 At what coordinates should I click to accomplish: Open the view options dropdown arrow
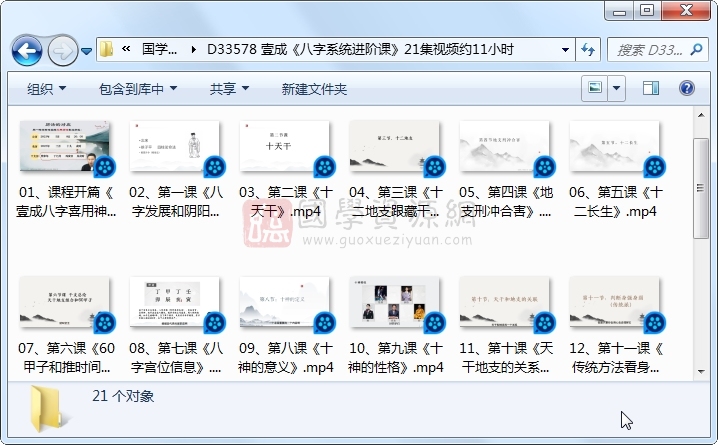tap(617, 88)
